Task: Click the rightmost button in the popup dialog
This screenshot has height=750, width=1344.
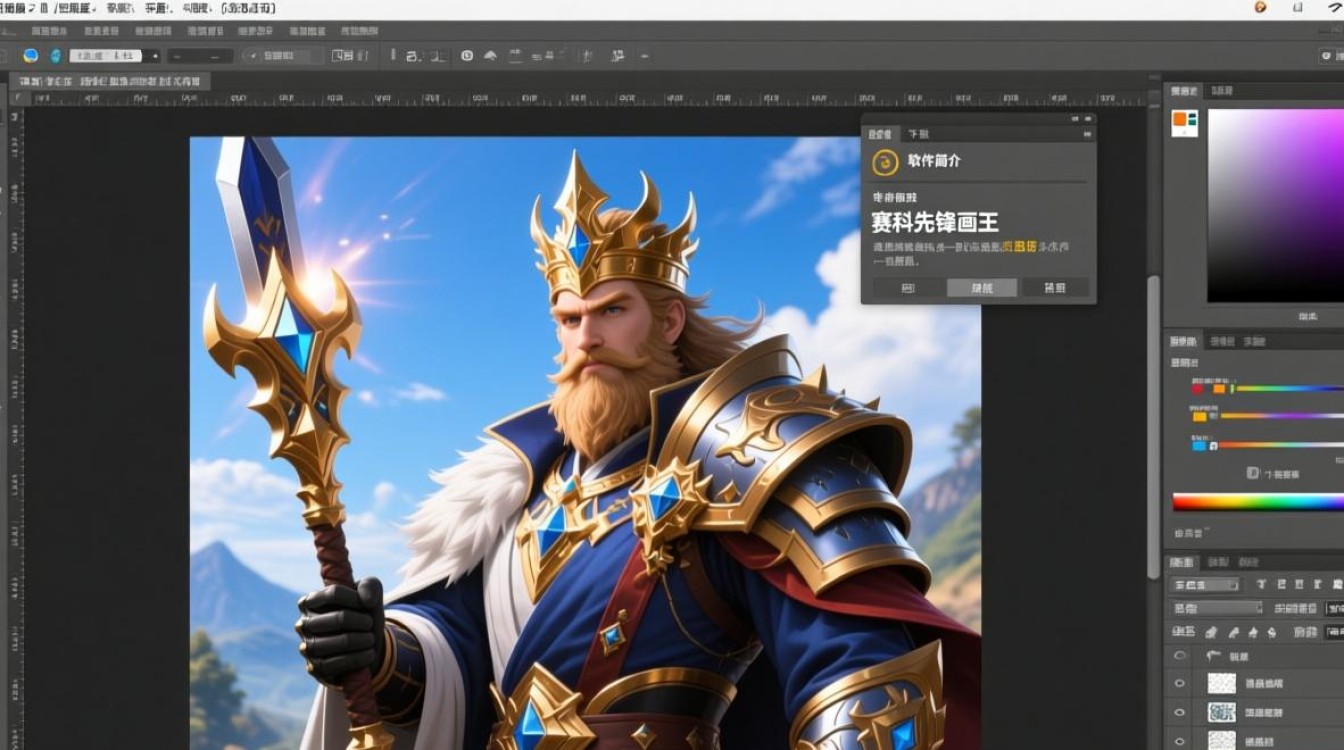Action: tap(1055, 288)
